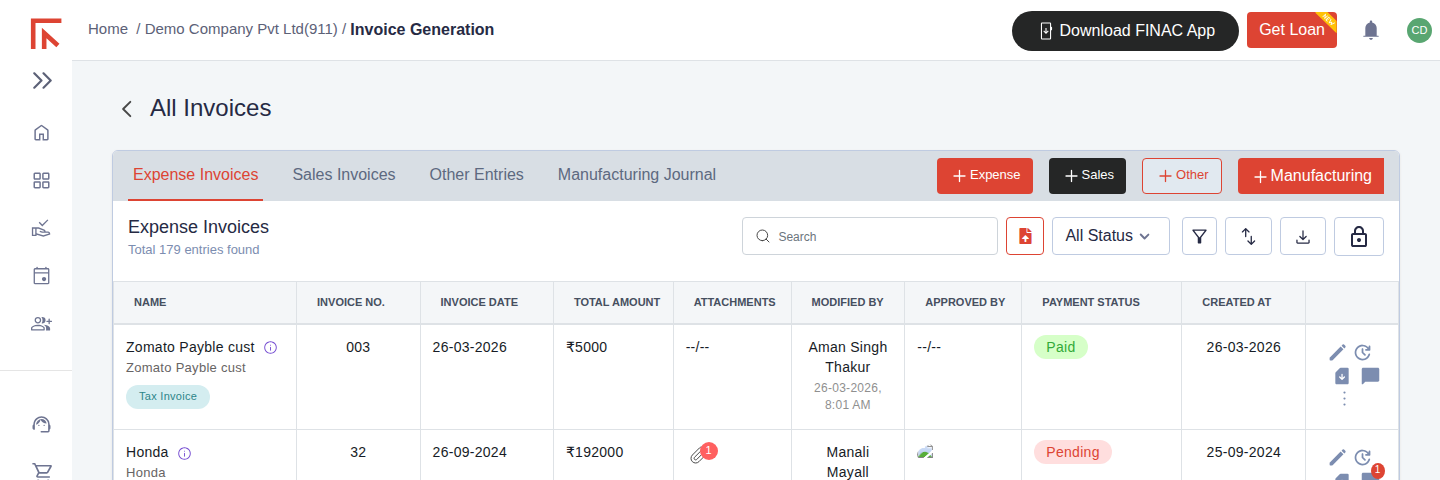1440x480 pixels.
Task: Open the calendar icon in sidebar
Action: (41, 276)
